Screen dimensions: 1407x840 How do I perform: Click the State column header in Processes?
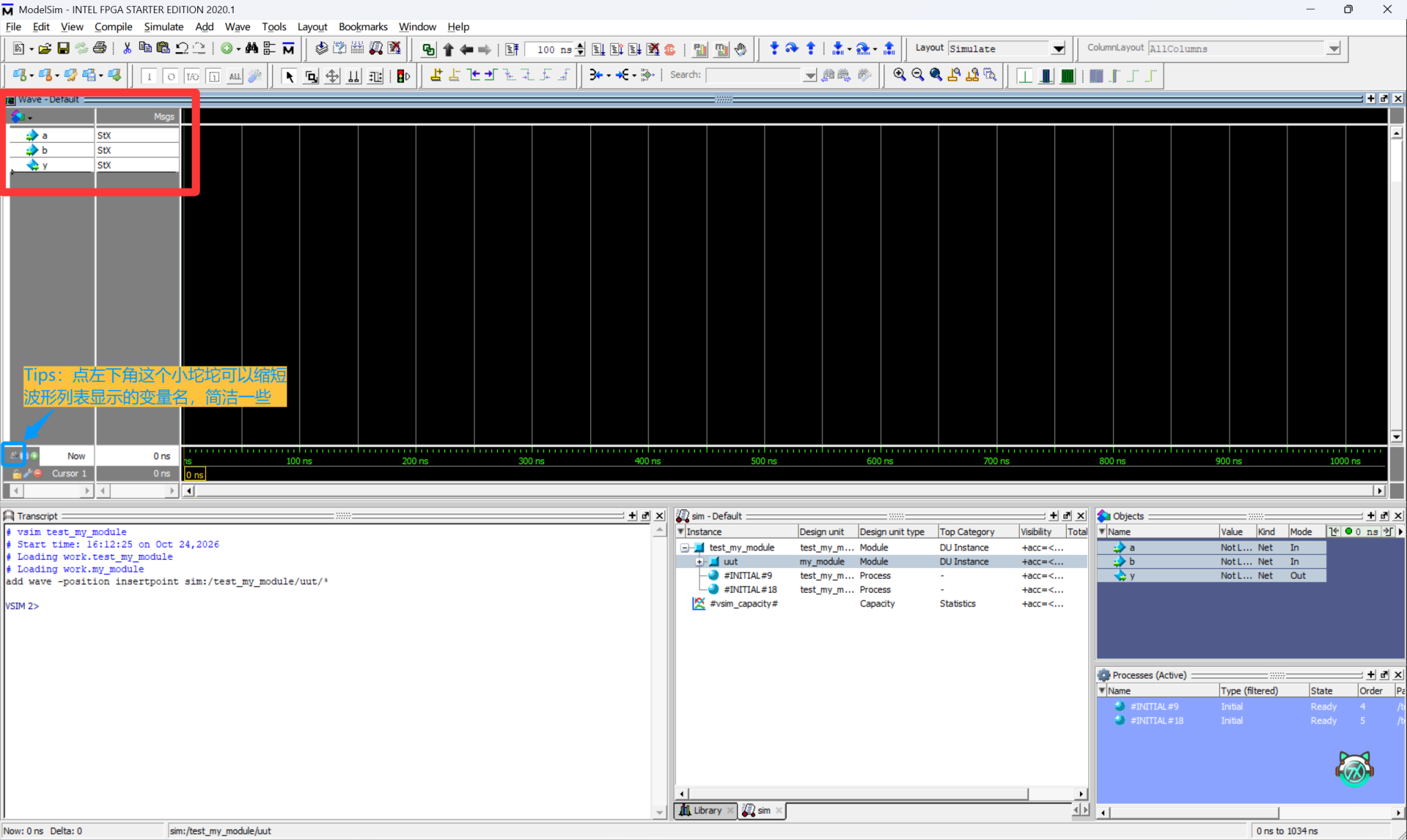[x=1332, y=691]
